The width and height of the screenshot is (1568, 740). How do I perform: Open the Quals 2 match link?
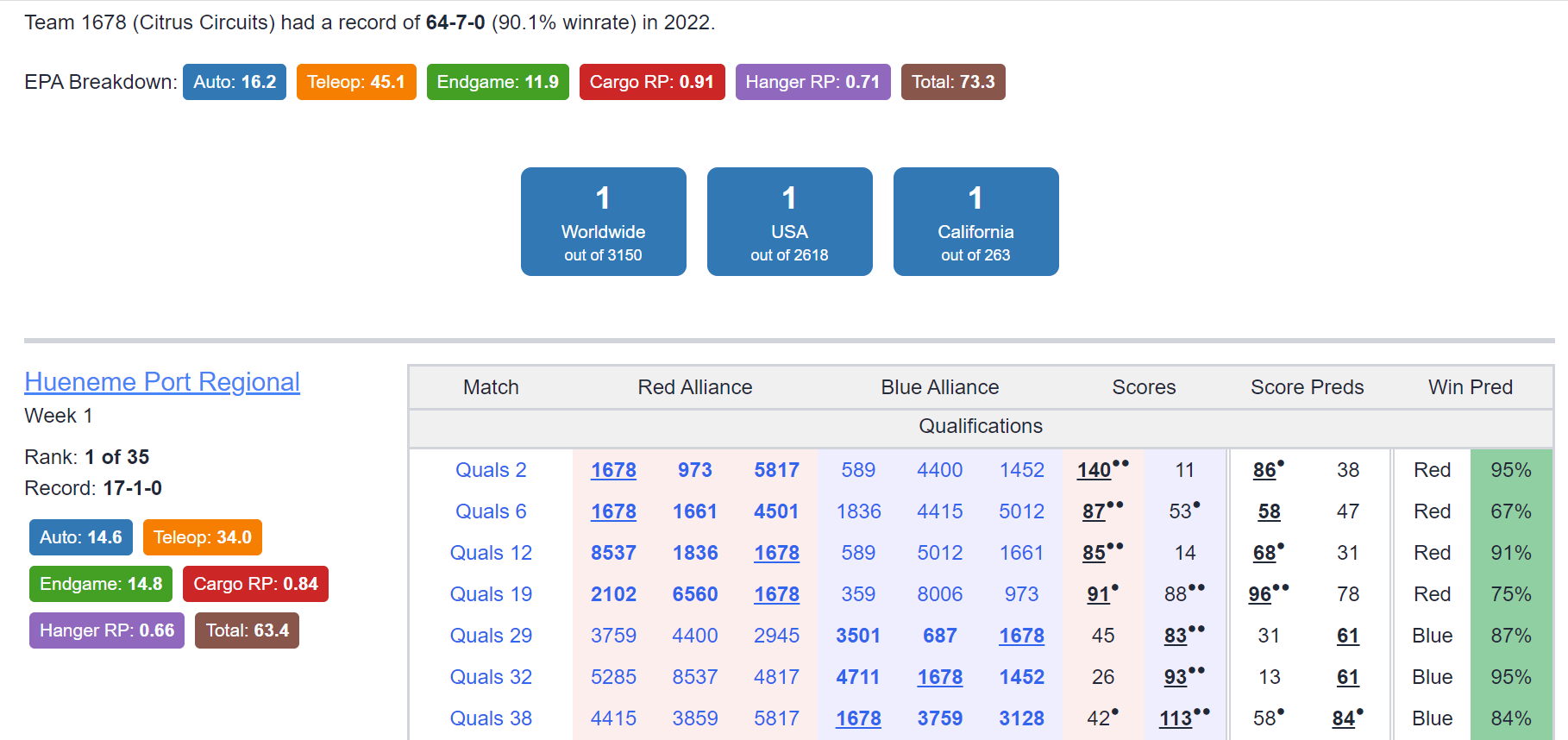[x=491, y=470]
